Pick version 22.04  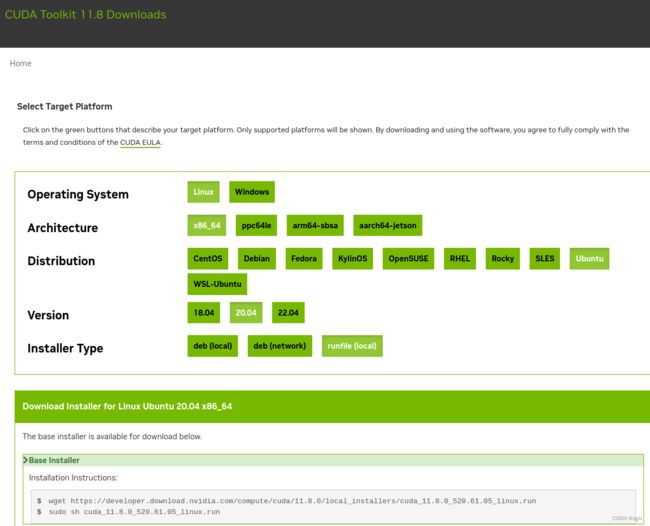pos(288,313)
